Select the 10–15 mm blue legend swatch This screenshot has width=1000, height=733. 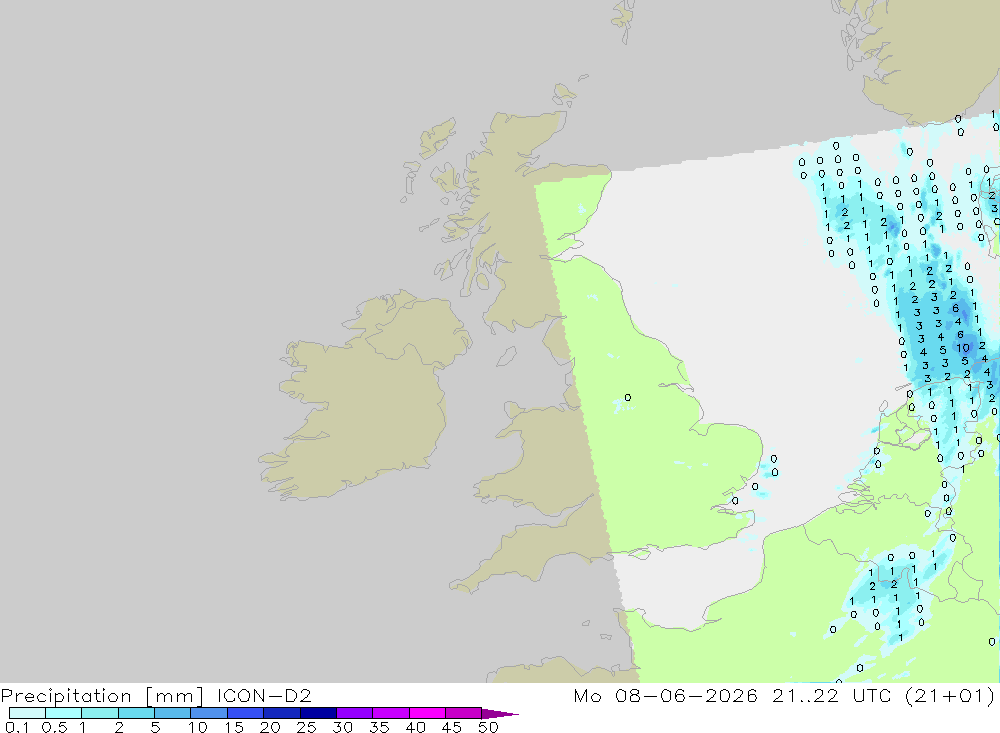(x=209, y=713)
